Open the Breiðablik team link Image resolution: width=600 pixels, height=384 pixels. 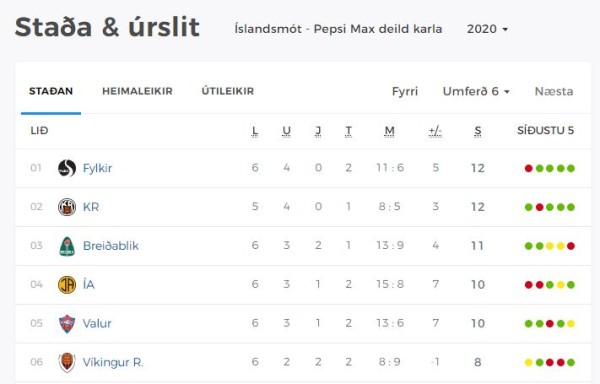point(111,246)
